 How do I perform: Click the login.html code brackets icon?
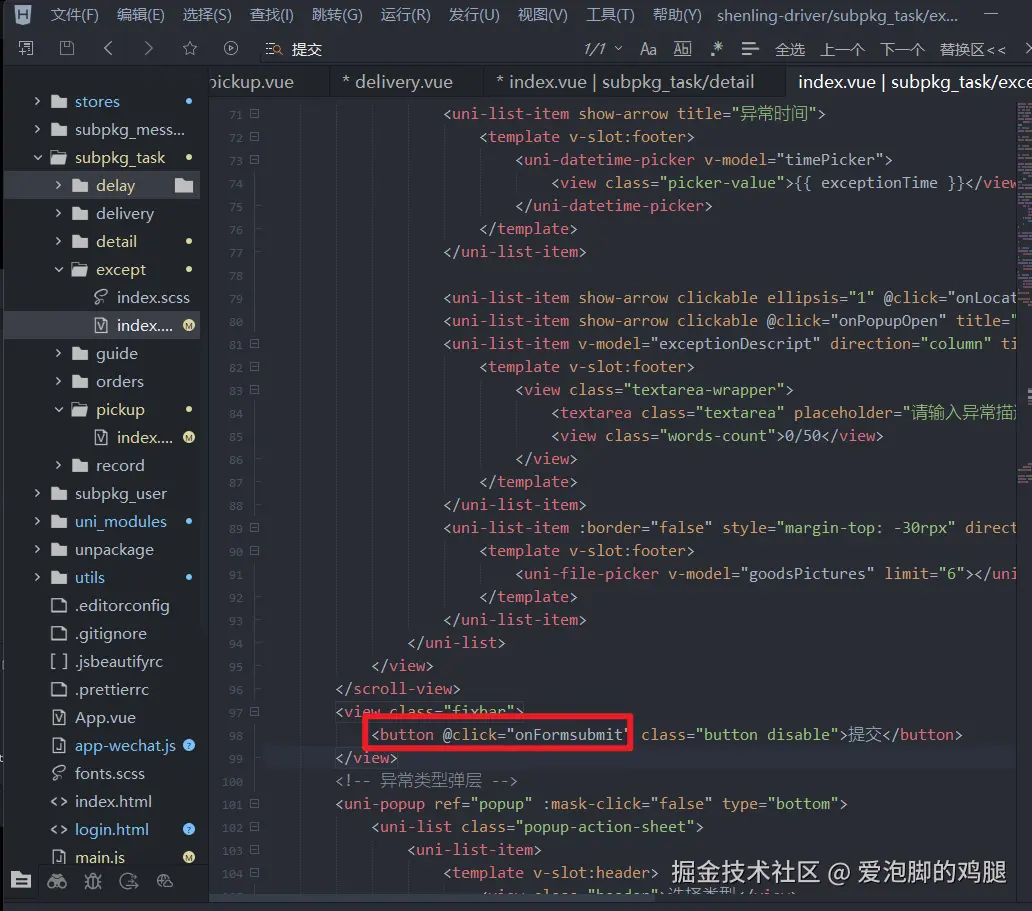pyautogui.click(x=59, y=829)
